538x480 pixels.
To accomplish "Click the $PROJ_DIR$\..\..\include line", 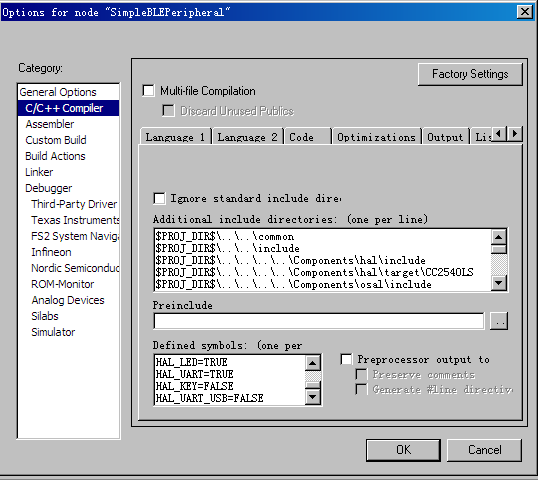I will (227, 248).
